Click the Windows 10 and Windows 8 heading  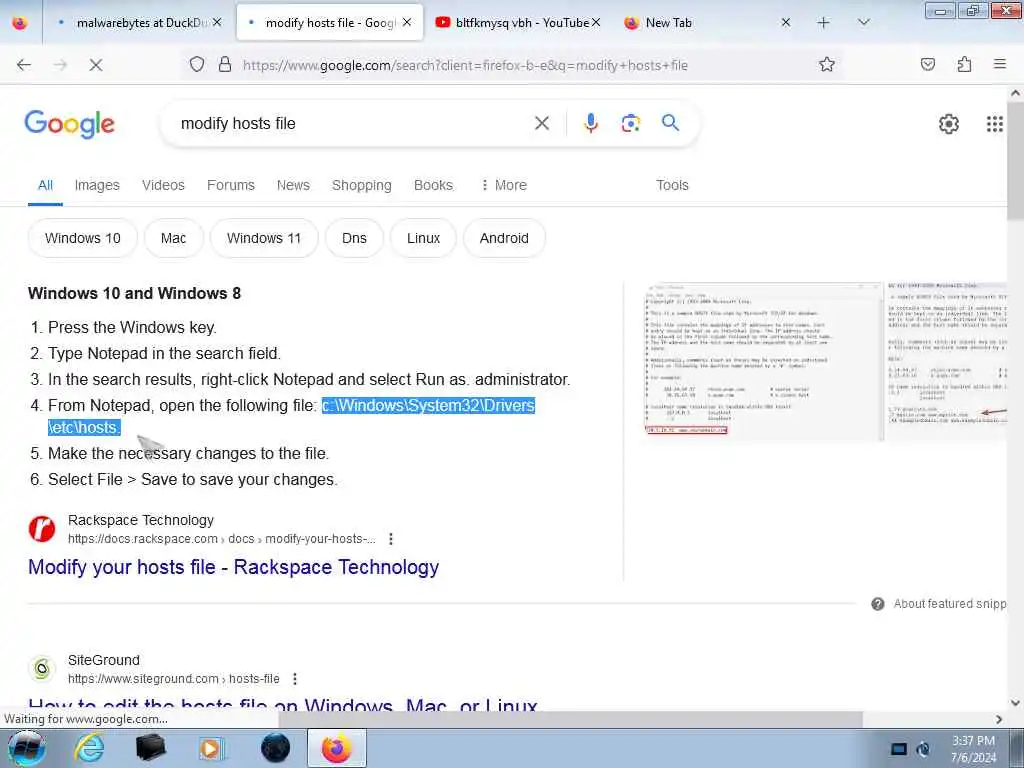(x=135, y=294)
